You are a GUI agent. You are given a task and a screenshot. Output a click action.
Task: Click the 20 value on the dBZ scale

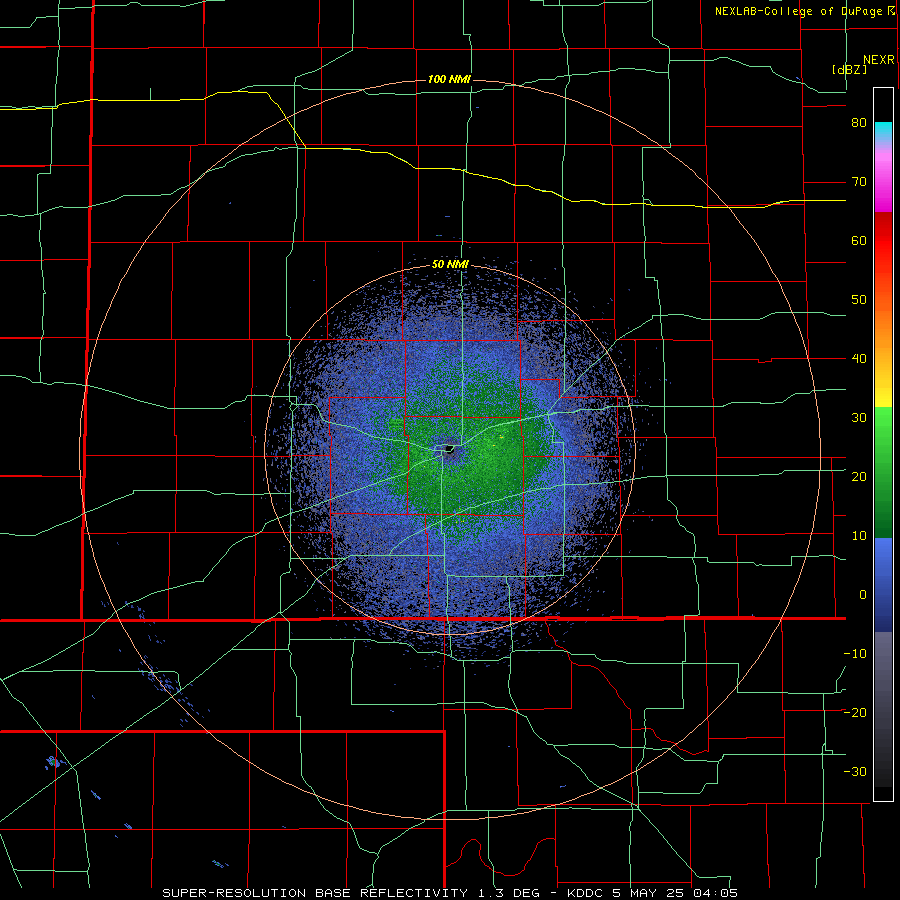click(859, 477)
